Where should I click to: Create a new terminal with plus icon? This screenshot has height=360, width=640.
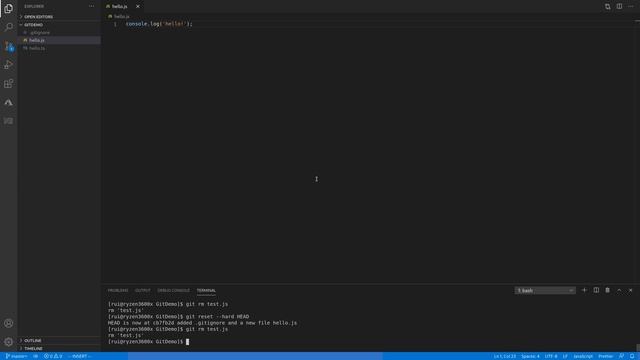pos(584,290)
